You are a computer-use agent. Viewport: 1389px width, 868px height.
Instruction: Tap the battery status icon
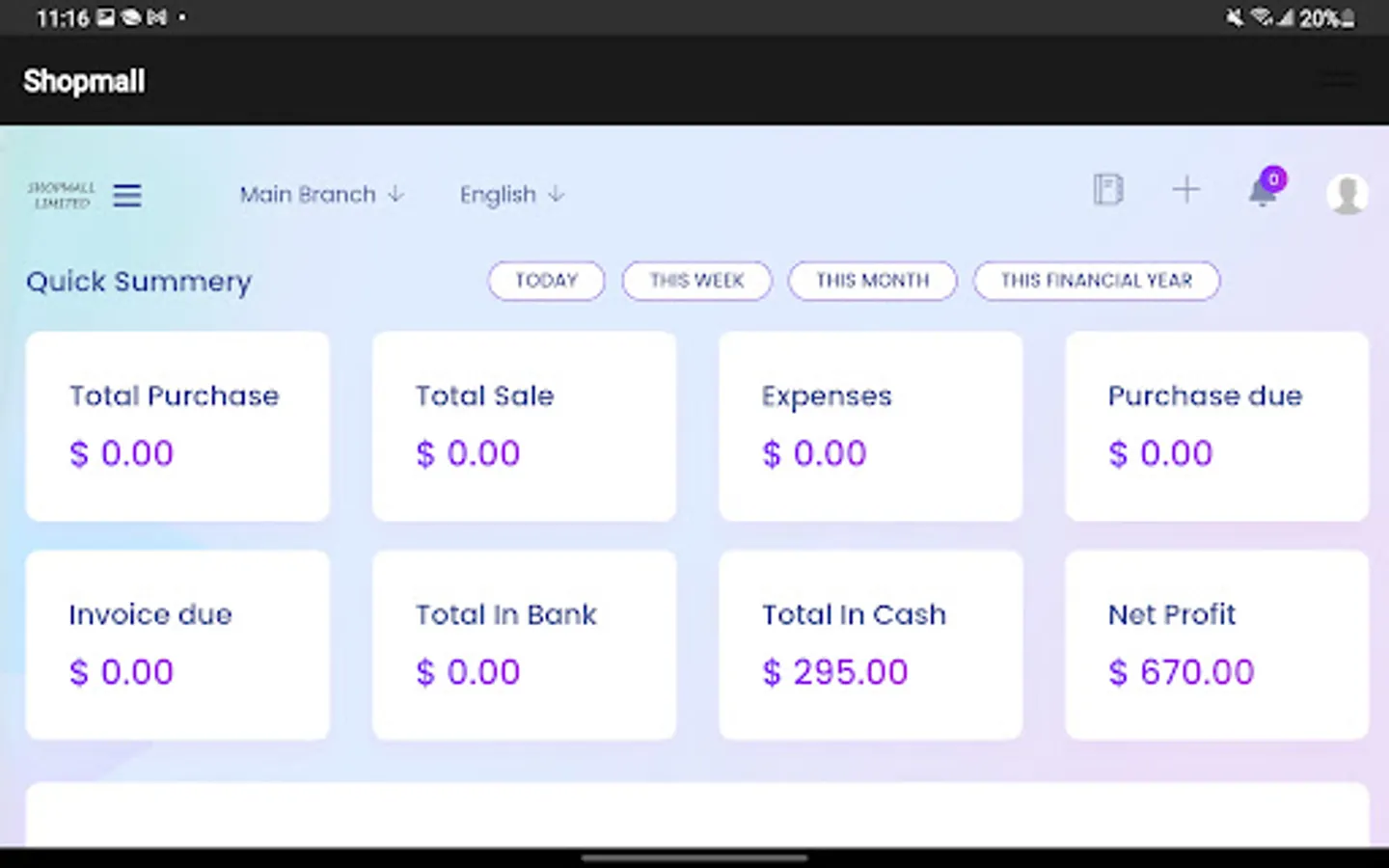[1348, 17]
